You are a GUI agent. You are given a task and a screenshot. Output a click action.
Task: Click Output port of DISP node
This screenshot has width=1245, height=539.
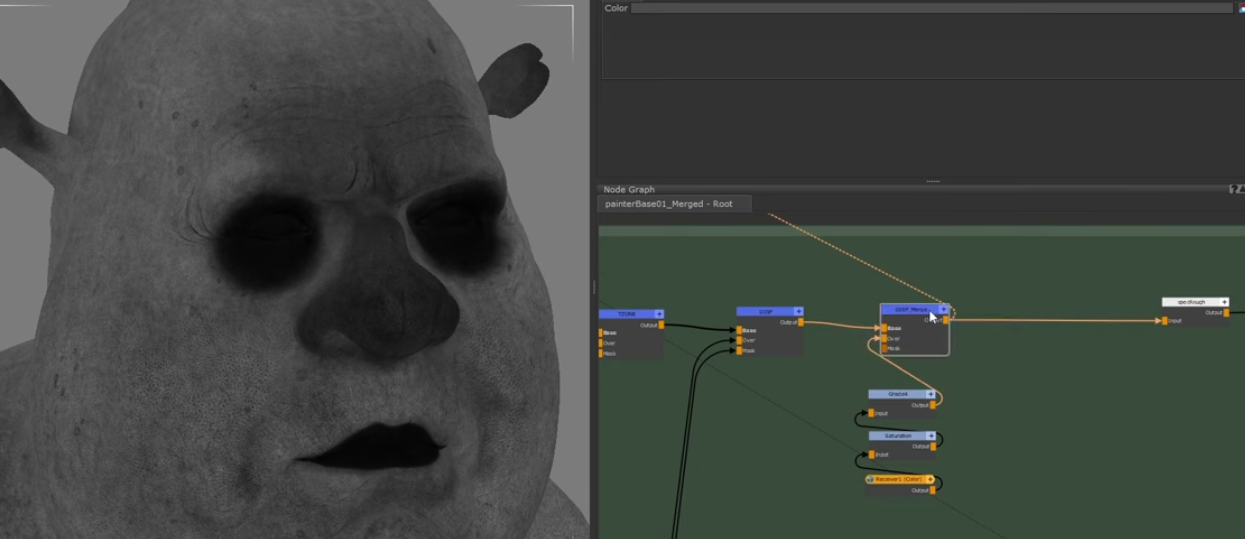coord(800,322)
